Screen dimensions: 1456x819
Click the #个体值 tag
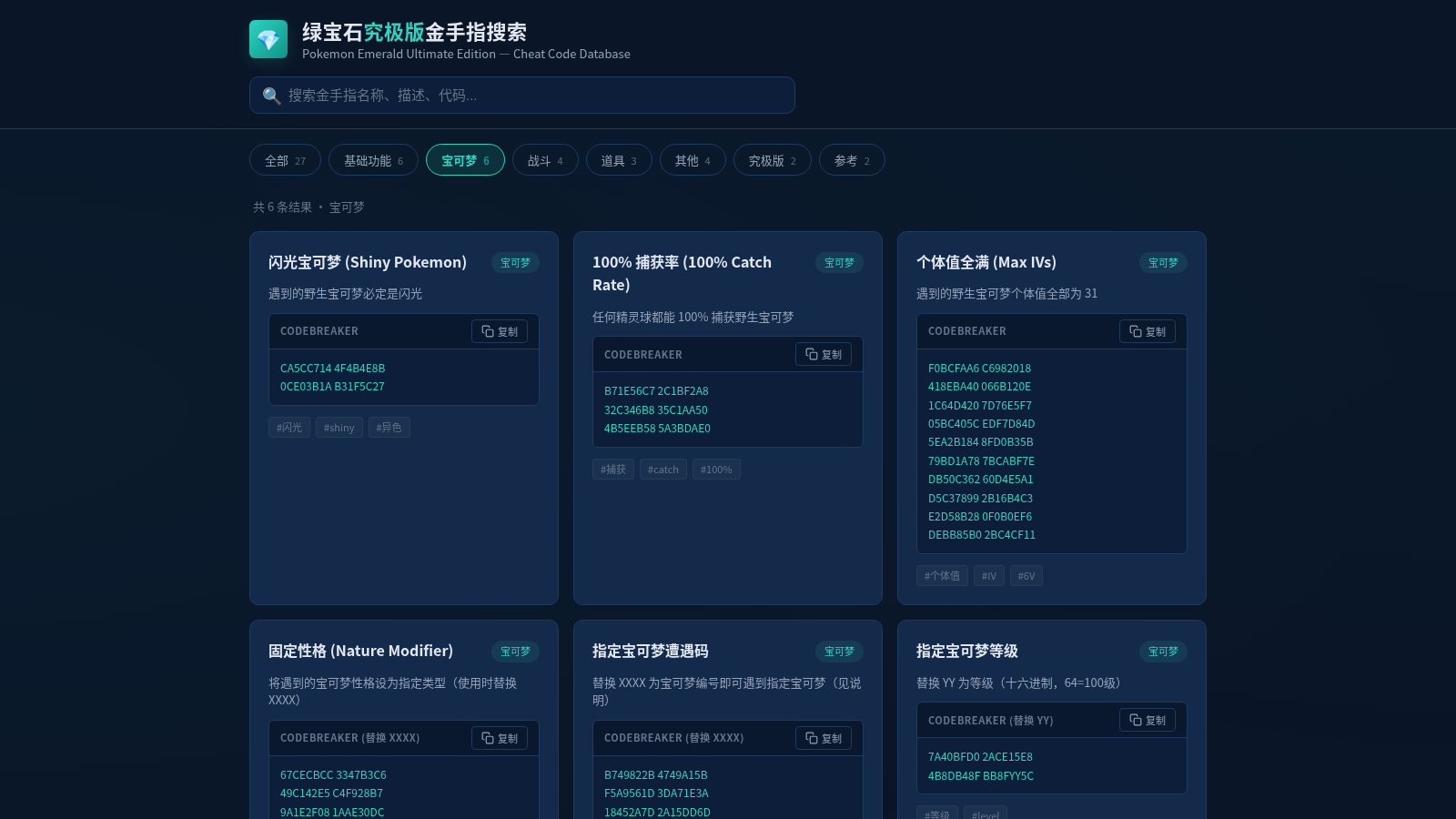click(942, 576)
